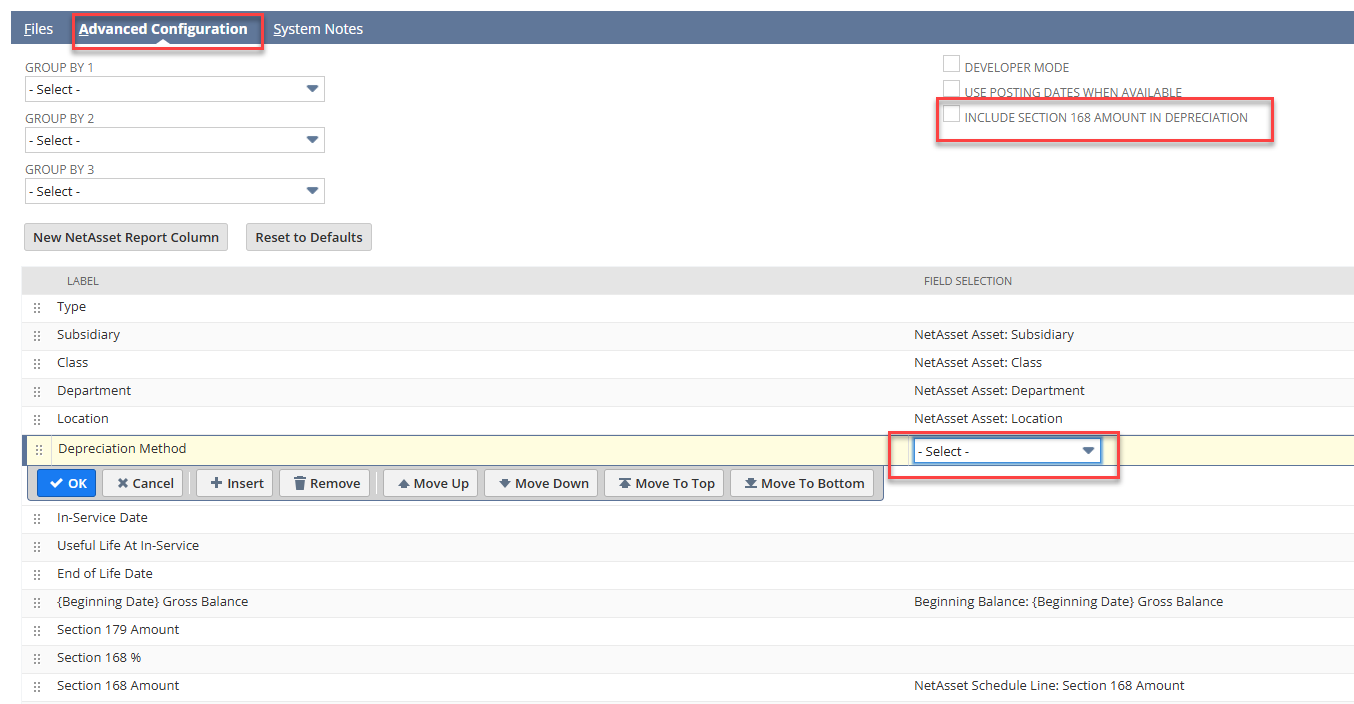1354x704 pixels.
Task: Toggle Use Posting Dates When Available
Action: pos(951,90)
